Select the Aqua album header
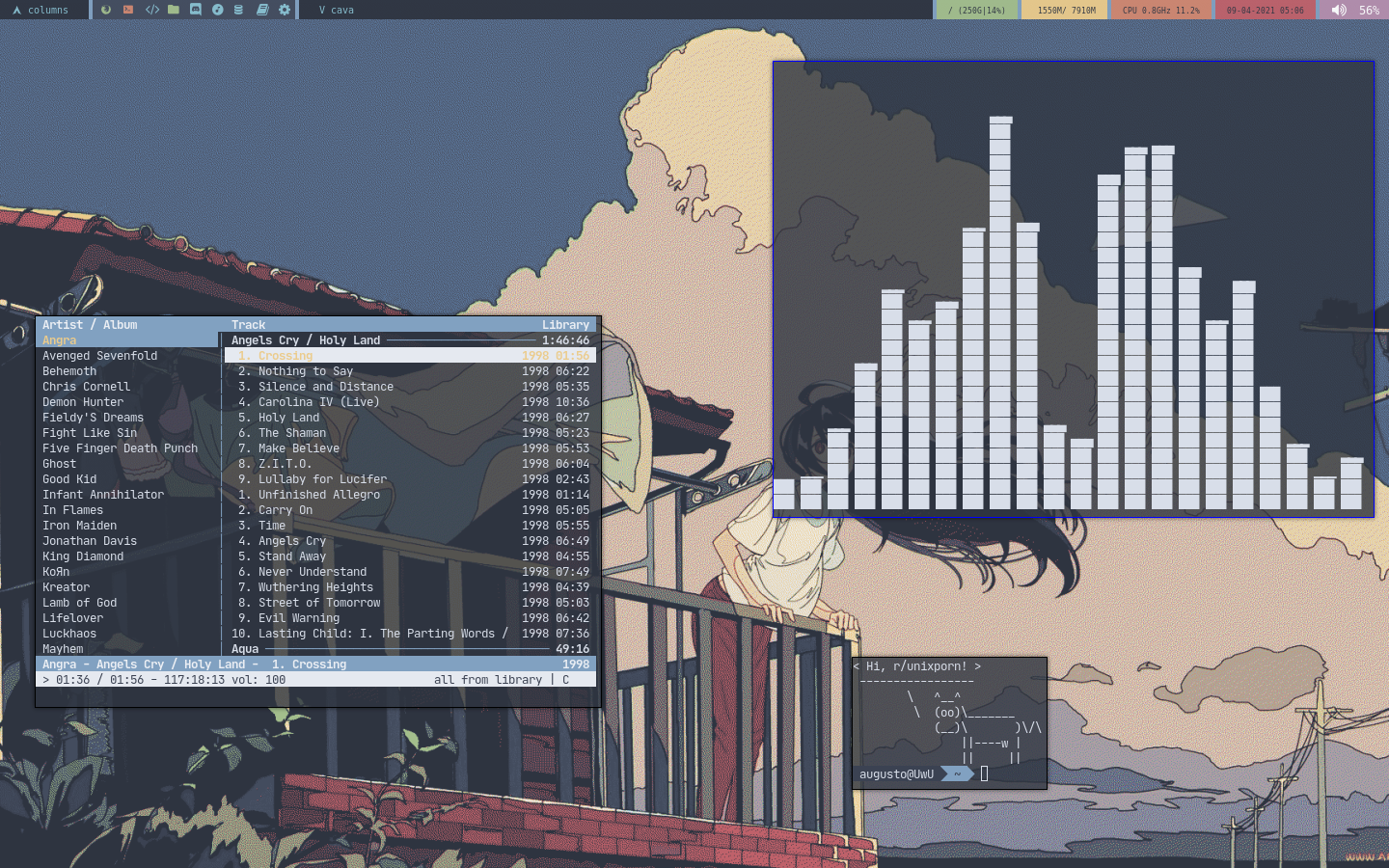The image size is (1389, 868). [x=410, y=649]
